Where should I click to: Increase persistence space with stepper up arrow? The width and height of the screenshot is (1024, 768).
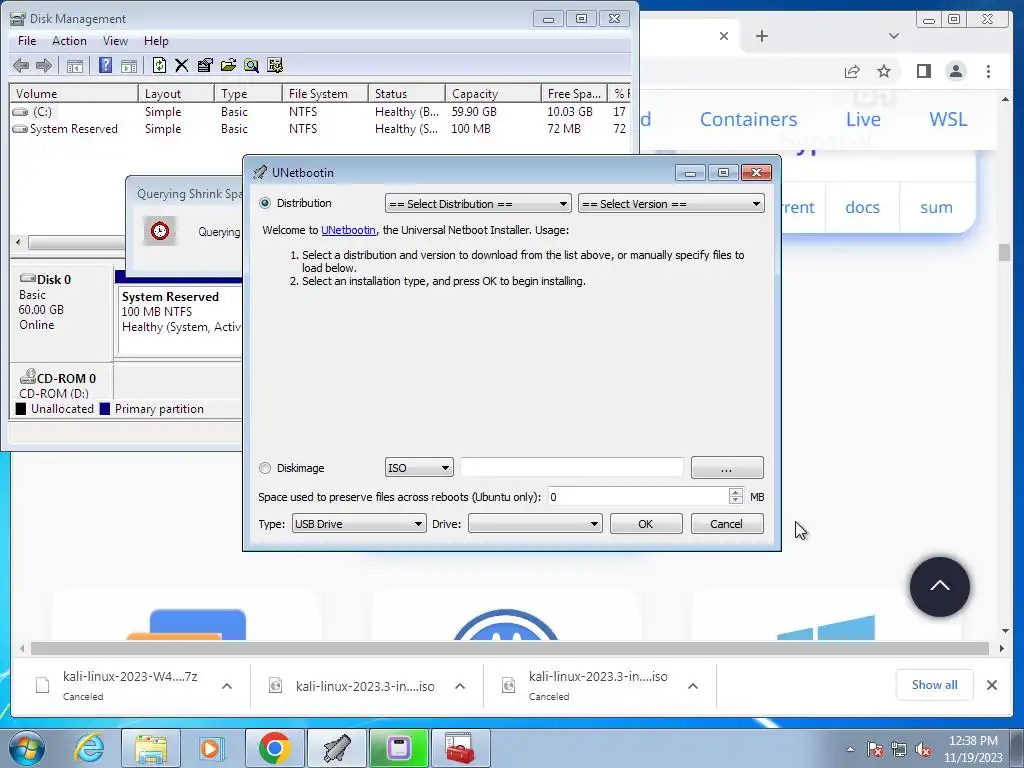[x=735, y=492]
